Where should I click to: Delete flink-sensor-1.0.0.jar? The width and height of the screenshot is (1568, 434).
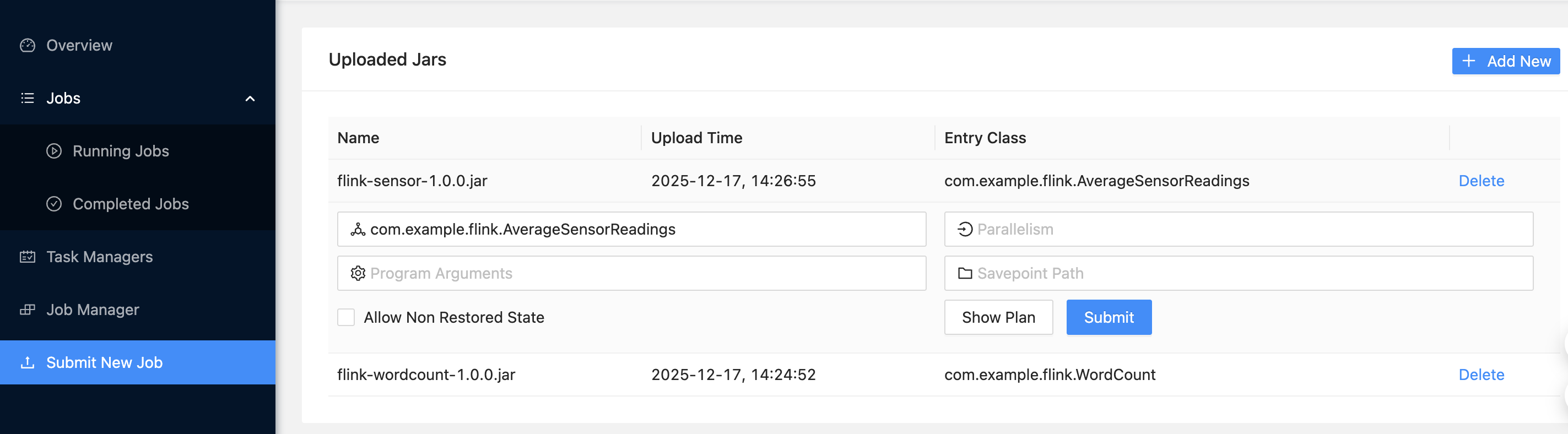(x=1482, y=181)
